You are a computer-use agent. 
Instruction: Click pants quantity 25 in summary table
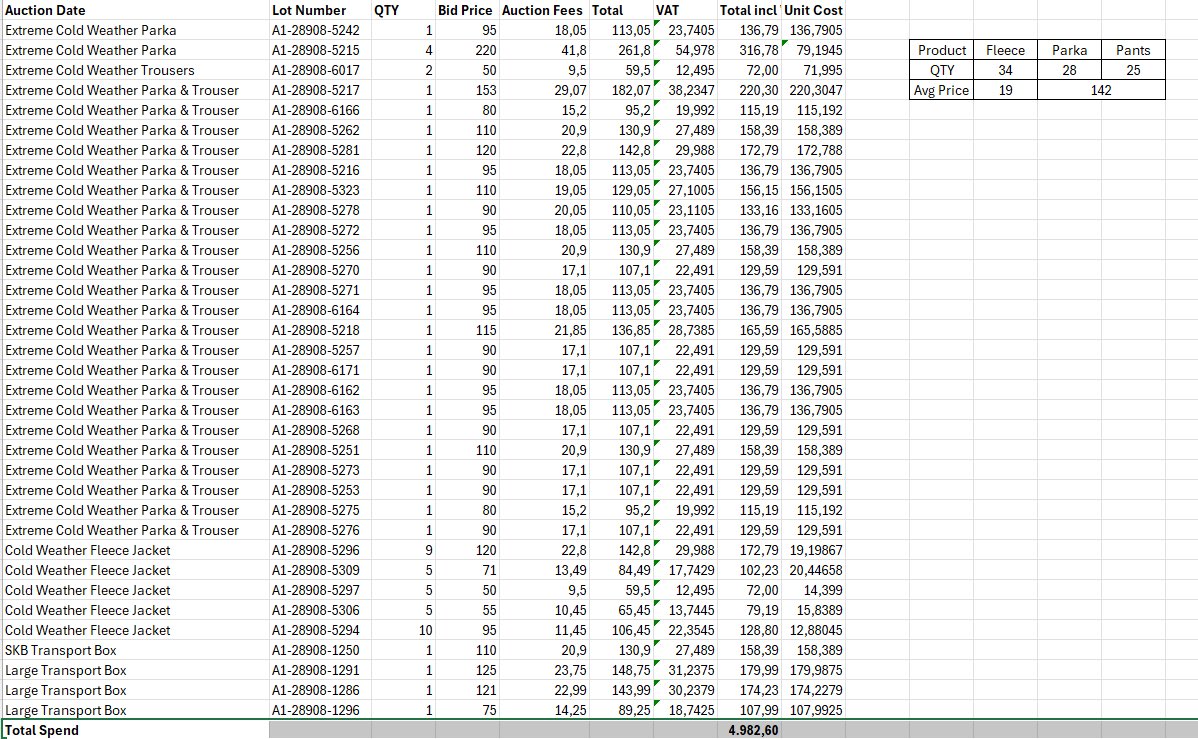[x=1133, y=70]
